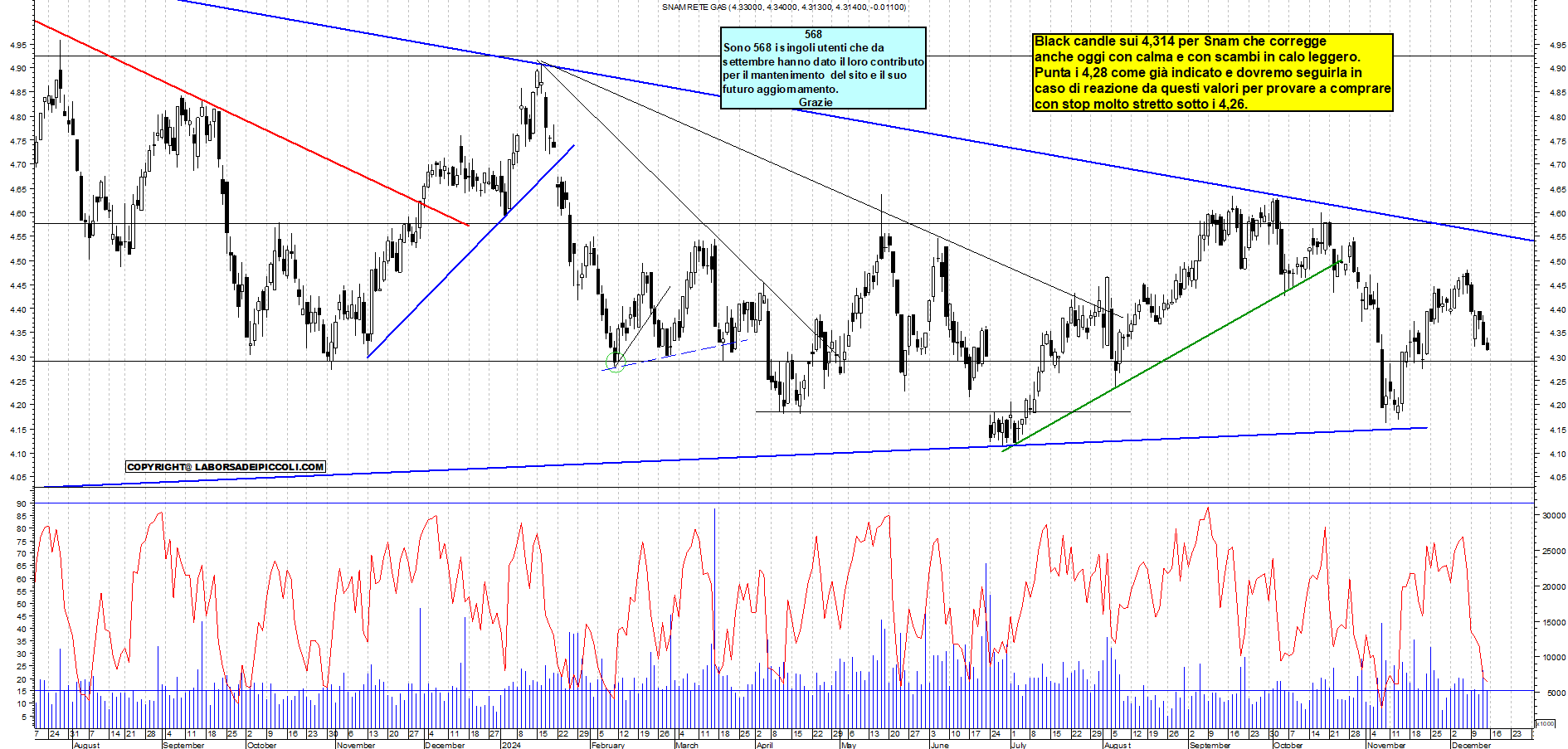1568x749 pixels.
Task: Click the word Grazie in the cyan box
Action: pos(816,102)
